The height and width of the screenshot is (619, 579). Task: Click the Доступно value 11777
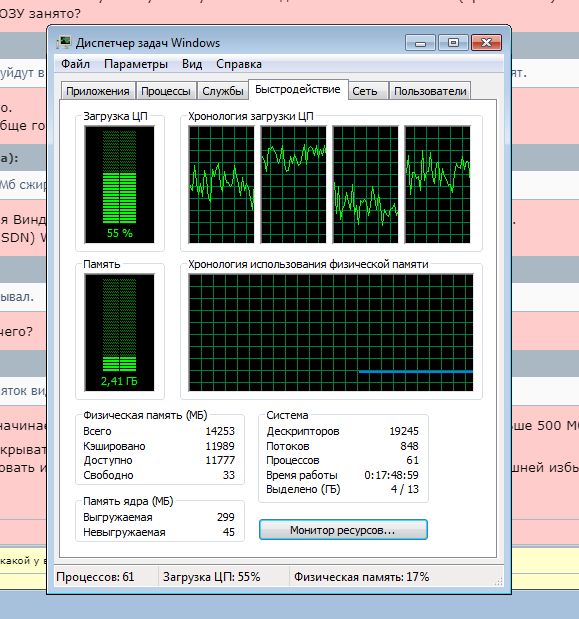coord(220,460)
